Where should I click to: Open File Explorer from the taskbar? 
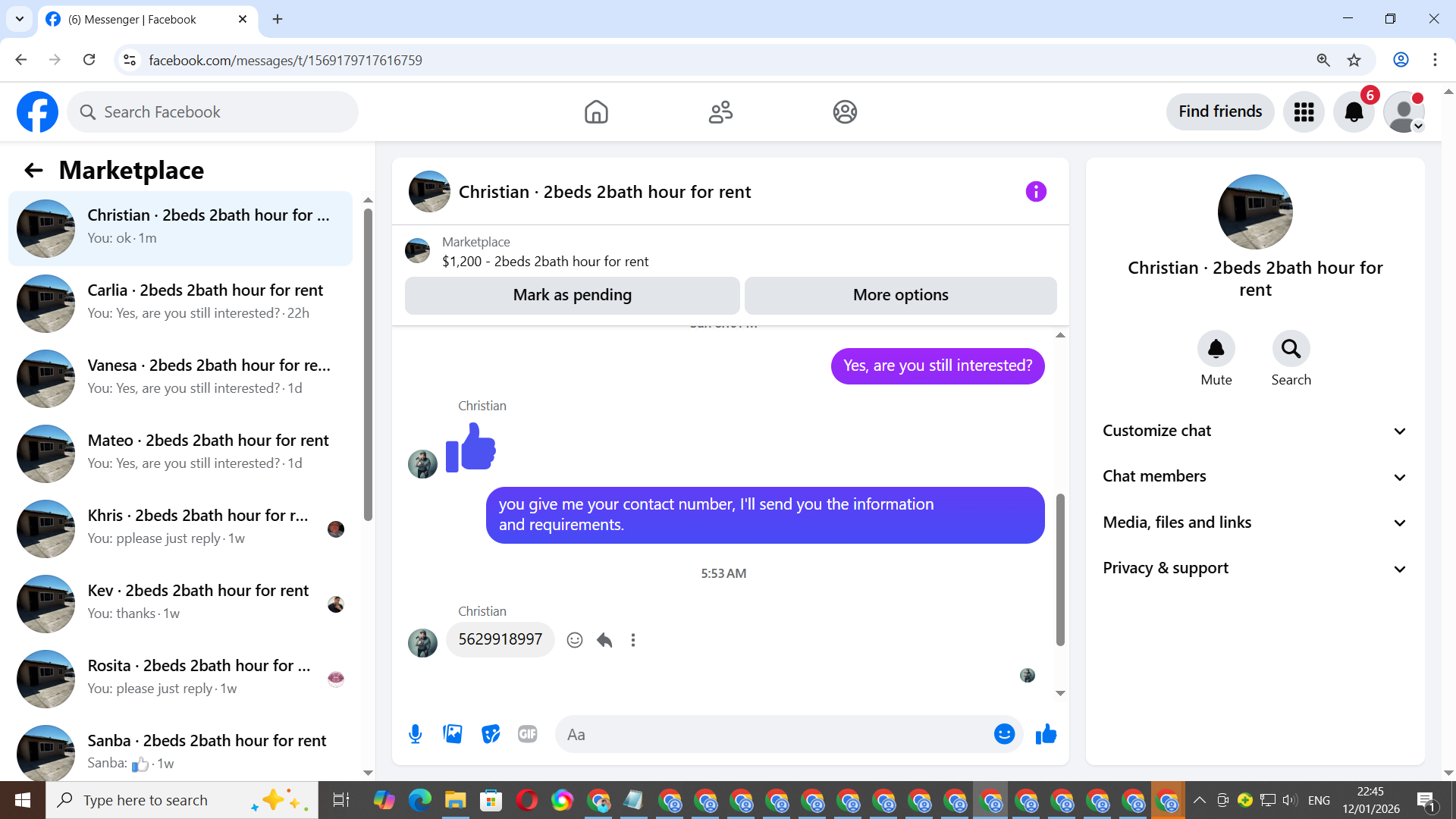pos(455,800)
